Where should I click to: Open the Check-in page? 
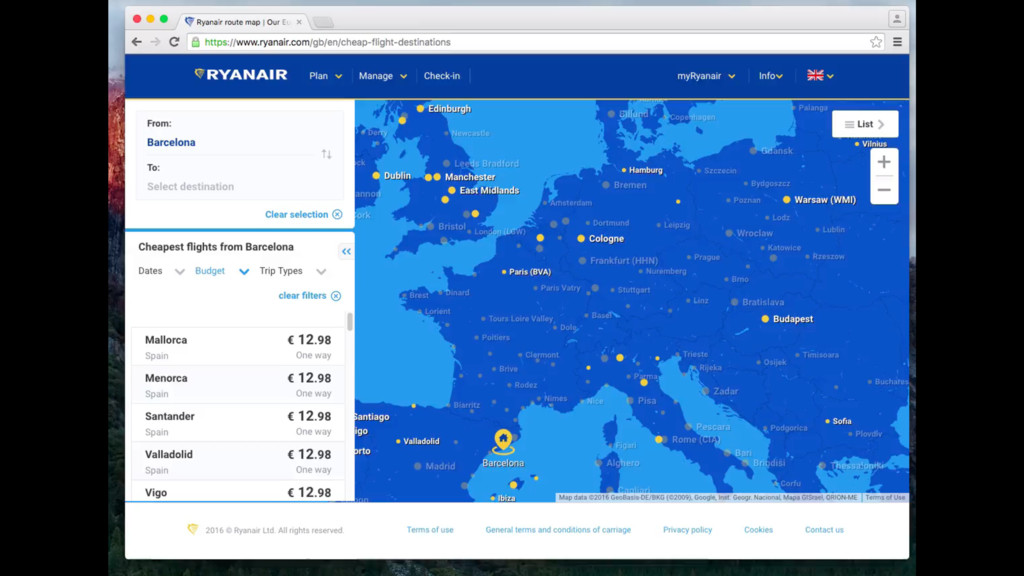point(441,76)
